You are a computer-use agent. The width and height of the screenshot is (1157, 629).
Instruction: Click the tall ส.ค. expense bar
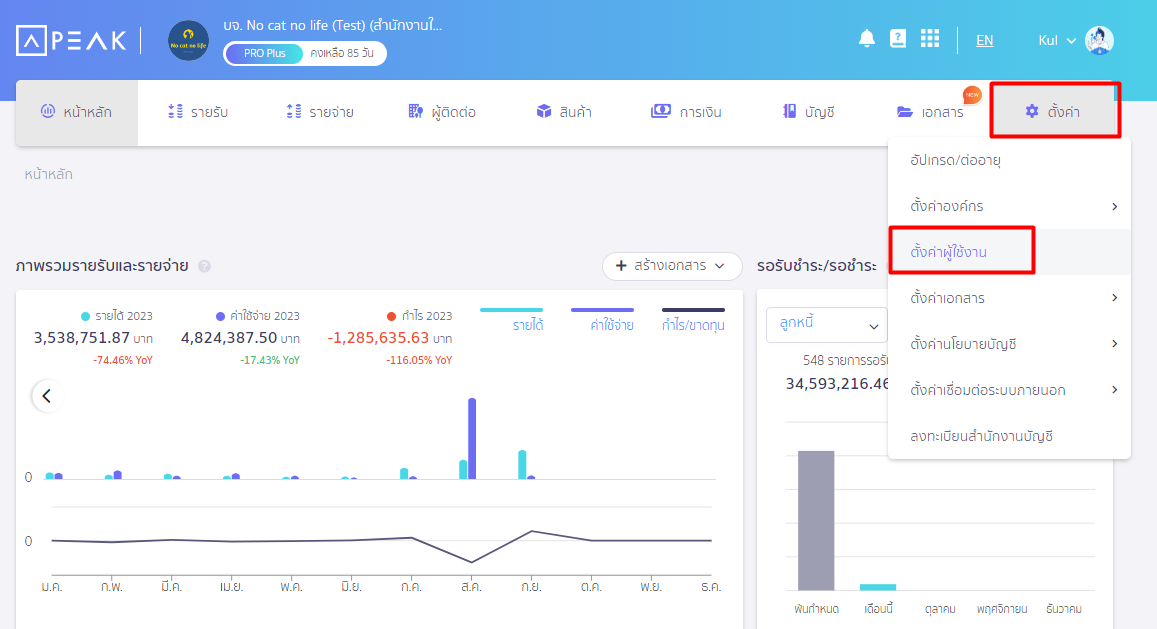[472, 439]
